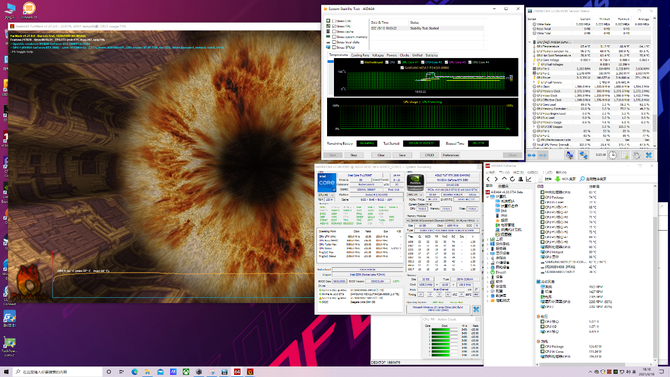The width and height of the screenshot is (670, 377).
Task: Toggle CPU Core #4 checkbox in graph legend
Action: 470,62
